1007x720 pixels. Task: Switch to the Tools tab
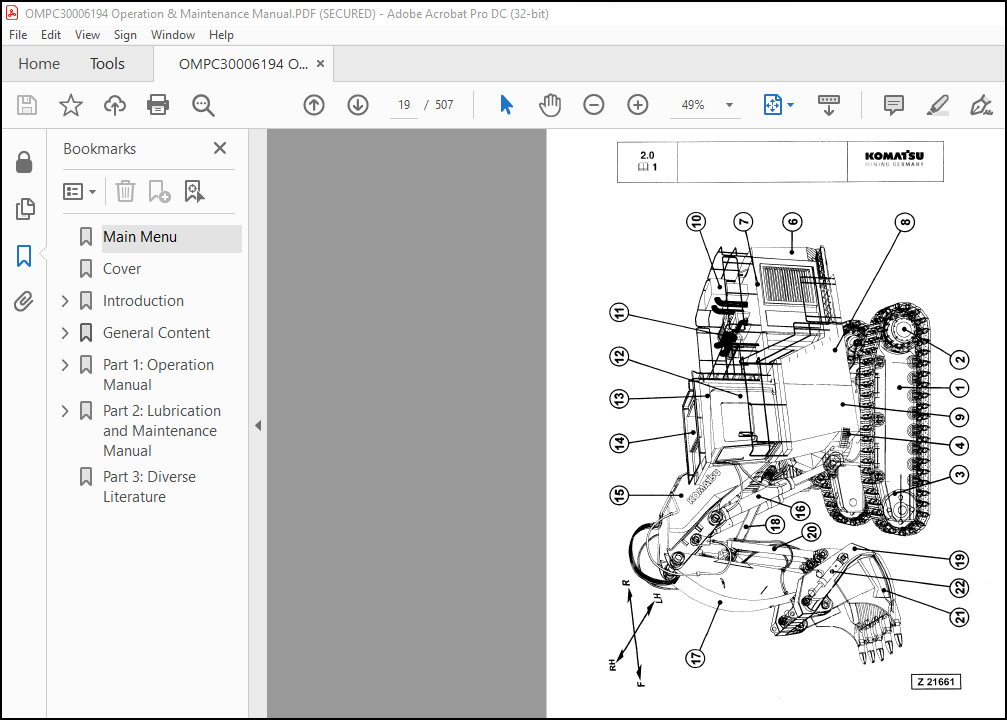[107, 64]
